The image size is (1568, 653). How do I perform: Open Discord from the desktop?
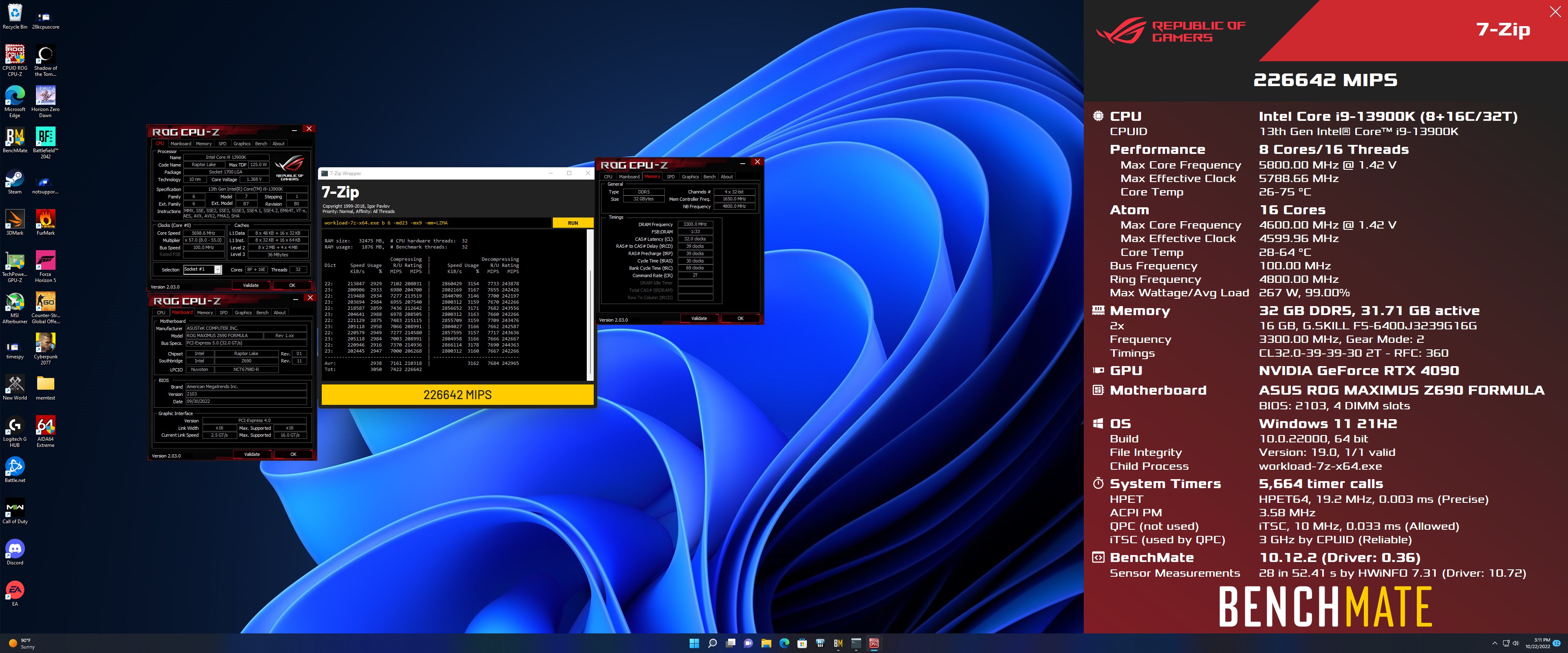(x=15, y=552)
